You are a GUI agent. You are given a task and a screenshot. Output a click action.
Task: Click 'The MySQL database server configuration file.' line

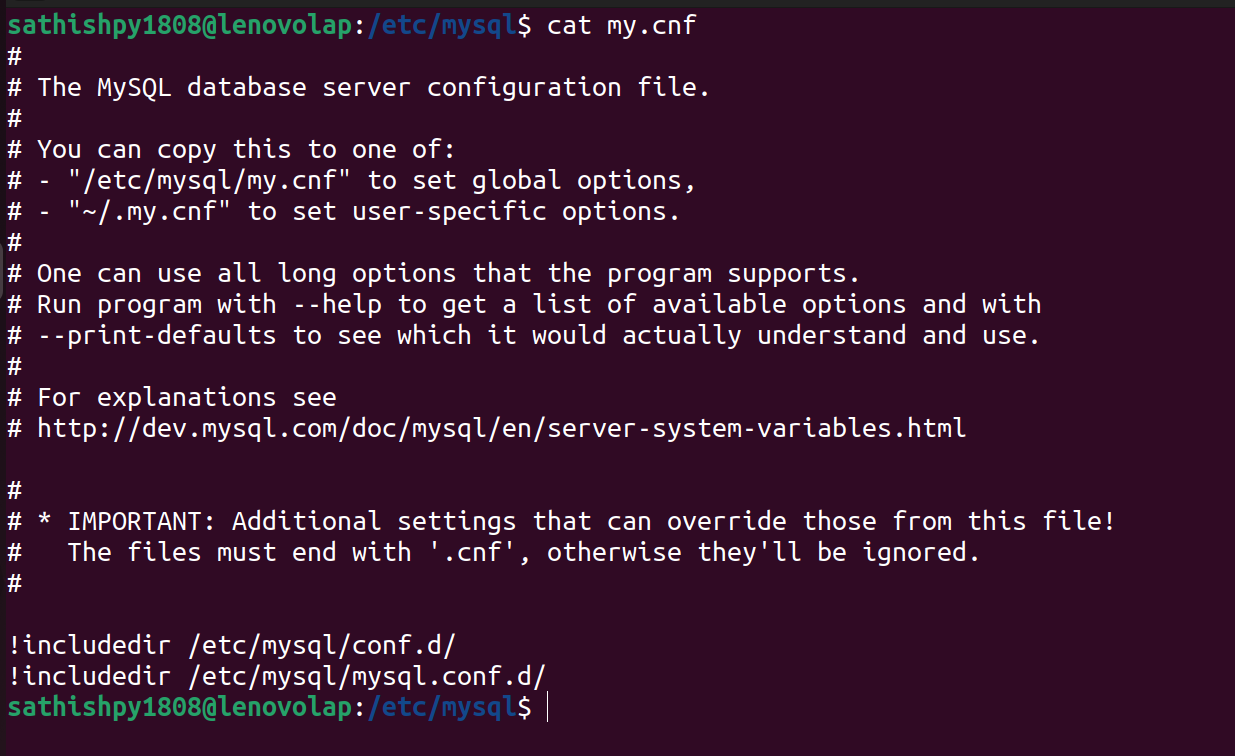pos(373,87)
